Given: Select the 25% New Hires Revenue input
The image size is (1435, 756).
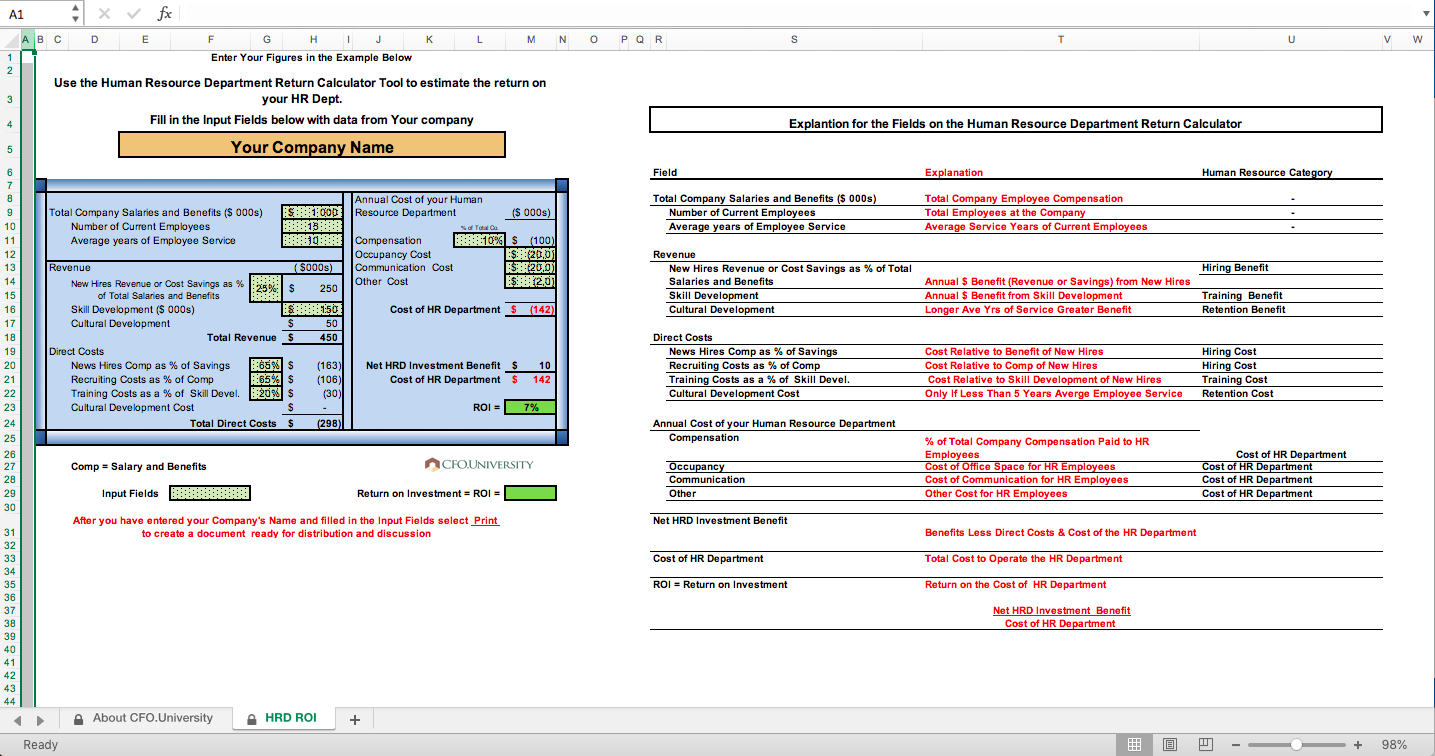Looking at the screenshot, I should tap(266, 288).
